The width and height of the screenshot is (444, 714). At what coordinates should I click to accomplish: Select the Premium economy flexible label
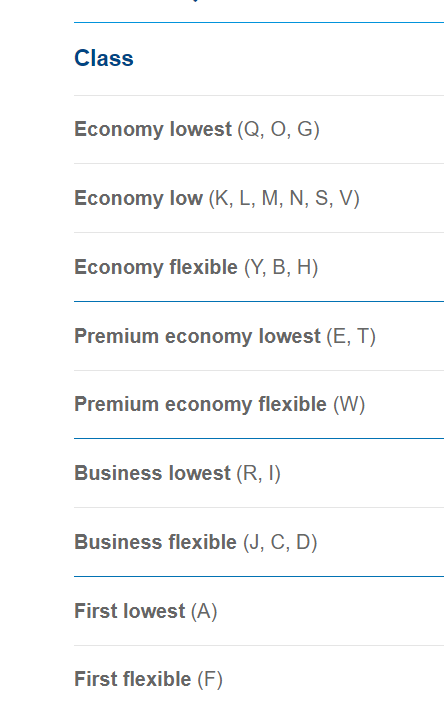(x=200, y=405)
